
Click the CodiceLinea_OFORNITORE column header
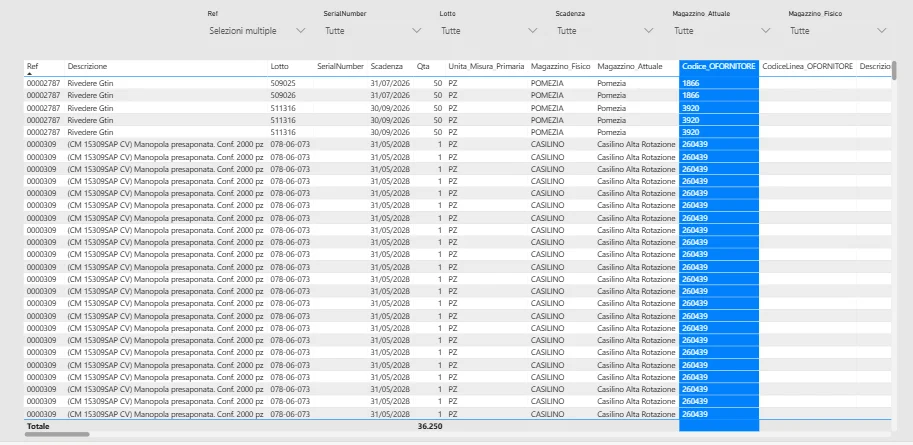click(x=807, y=66)
